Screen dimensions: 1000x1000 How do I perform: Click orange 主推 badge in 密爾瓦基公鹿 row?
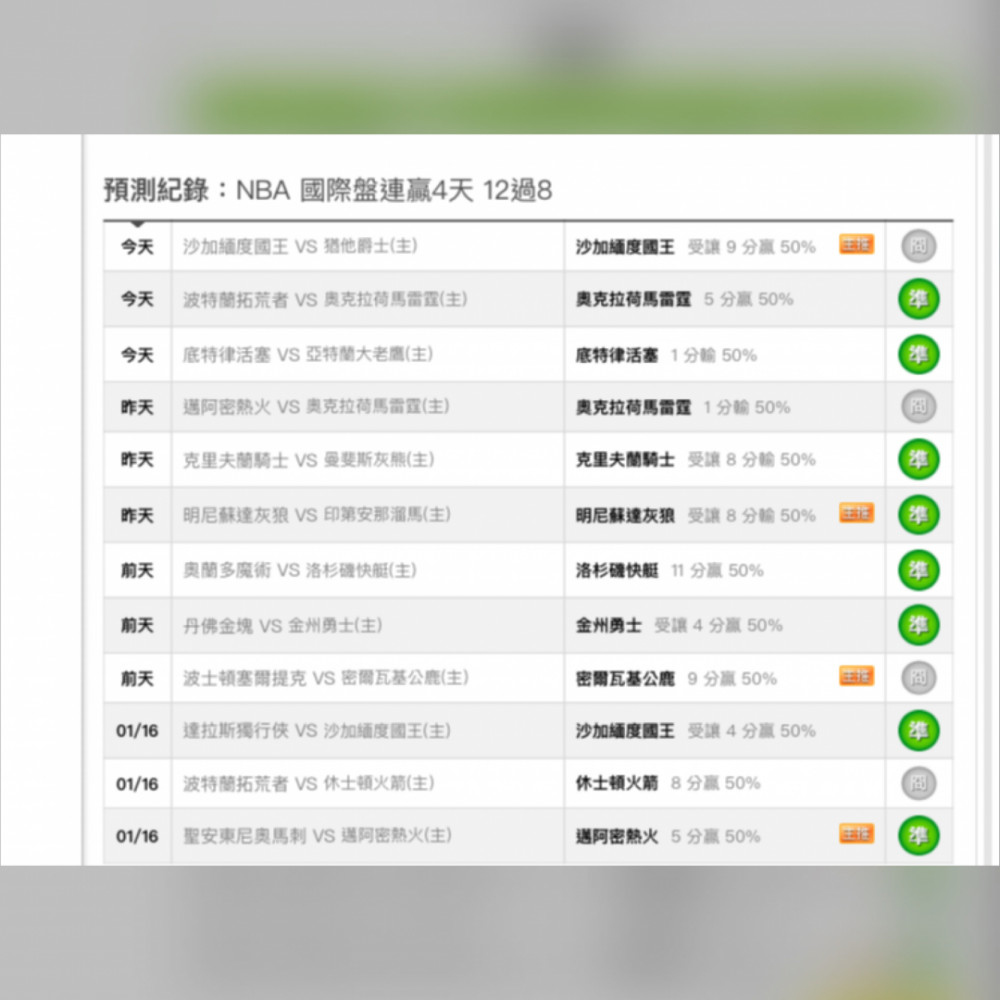tap(857, 676)
